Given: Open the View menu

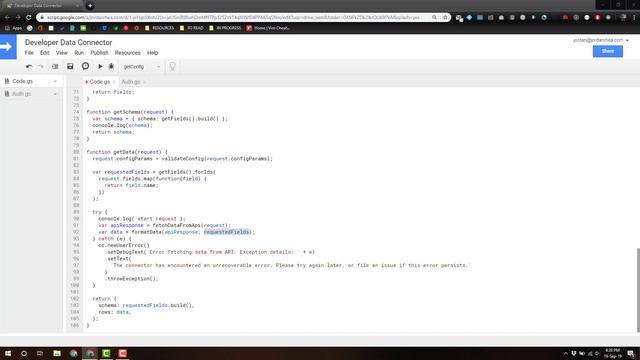Looking at the screenshot, I should click(x=62, y=53).
